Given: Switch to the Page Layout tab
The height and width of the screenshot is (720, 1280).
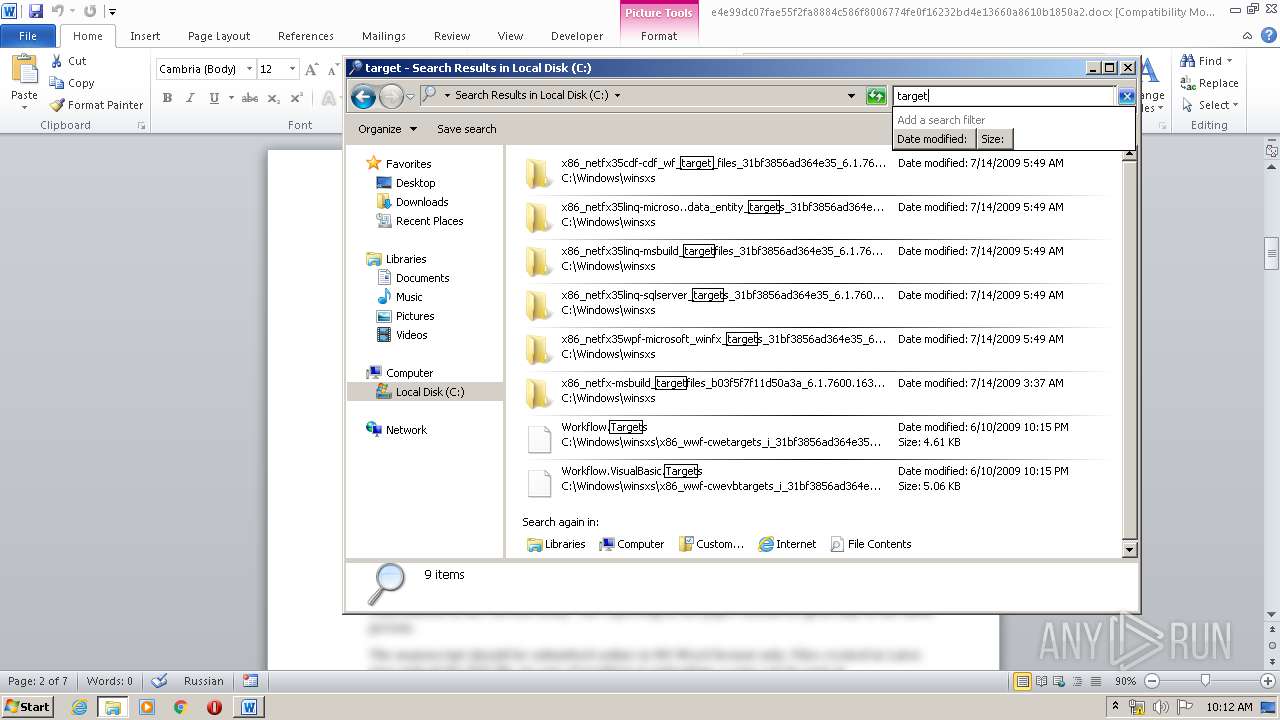Looking at the screenshot, I should 219,36.
